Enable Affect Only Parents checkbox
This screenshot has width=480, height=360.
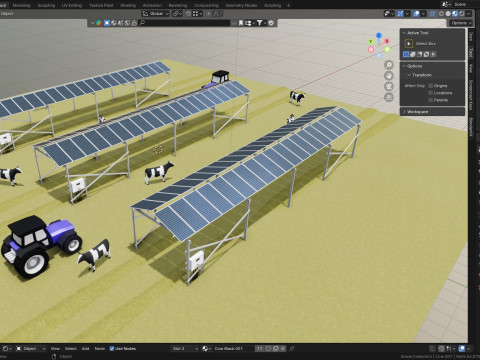[431, 100]
